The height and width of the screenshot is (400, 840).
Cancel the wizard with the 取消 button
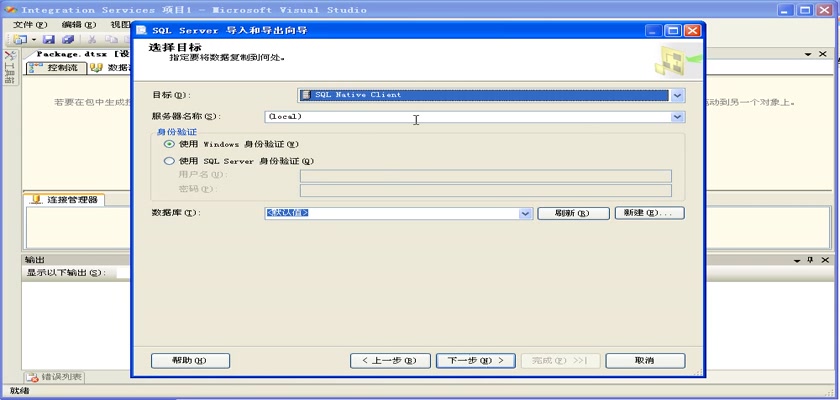[x=645, y=361]
